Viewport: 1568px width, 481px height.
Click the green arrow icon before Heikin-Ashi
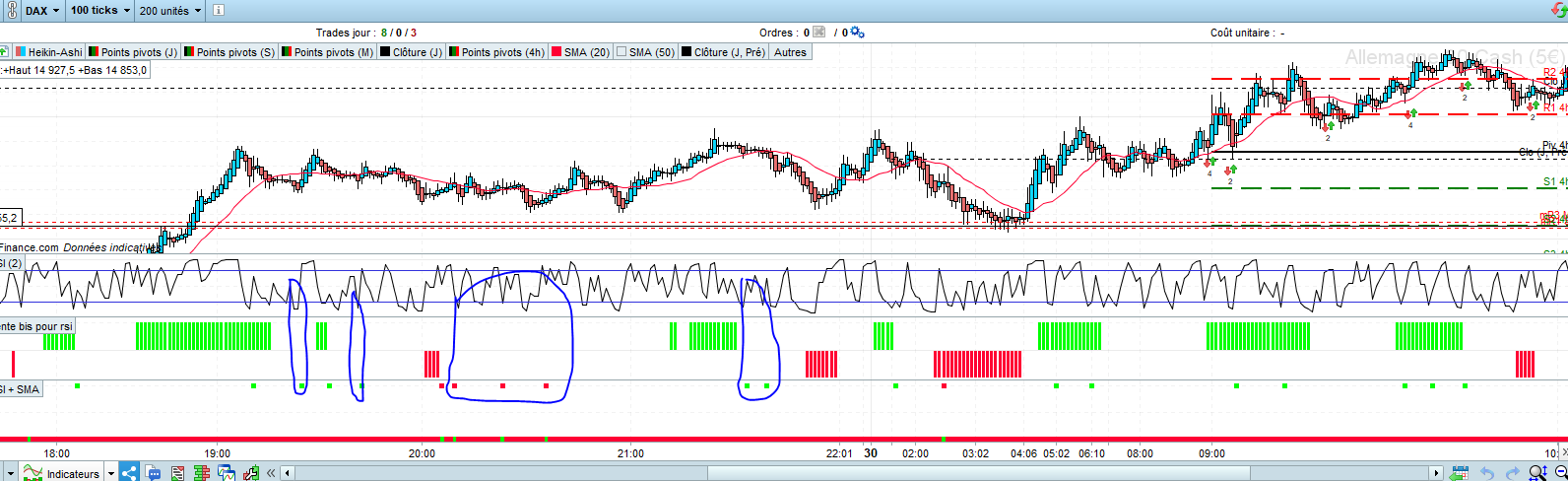click(x=4, y=52)
